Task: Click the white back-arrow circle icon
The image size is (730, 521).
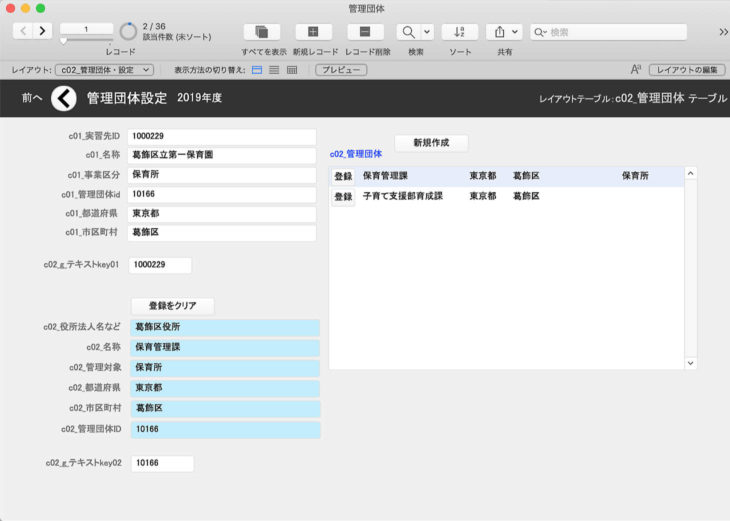Action: coord(63,98)
